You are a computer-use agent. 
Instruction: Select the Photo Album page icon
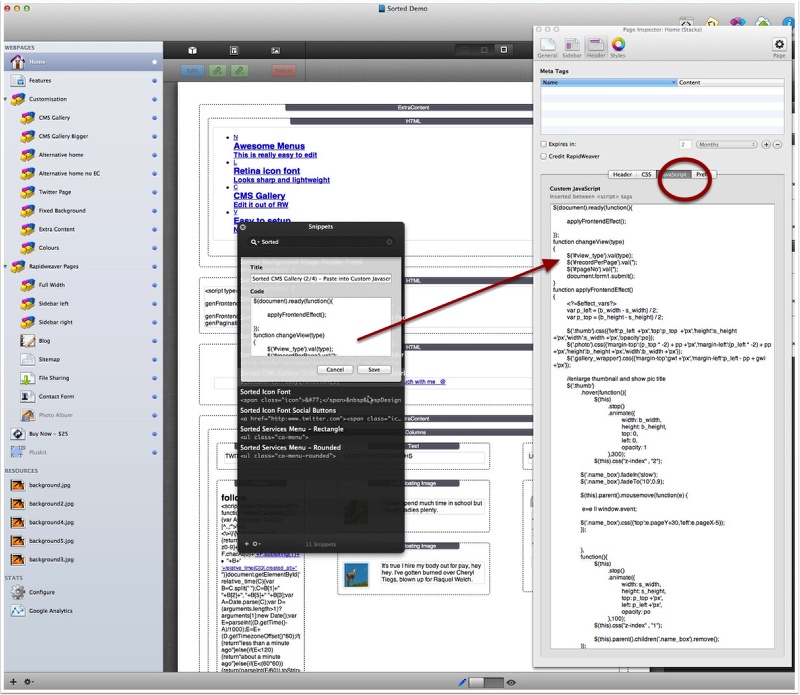click(28, 415)
